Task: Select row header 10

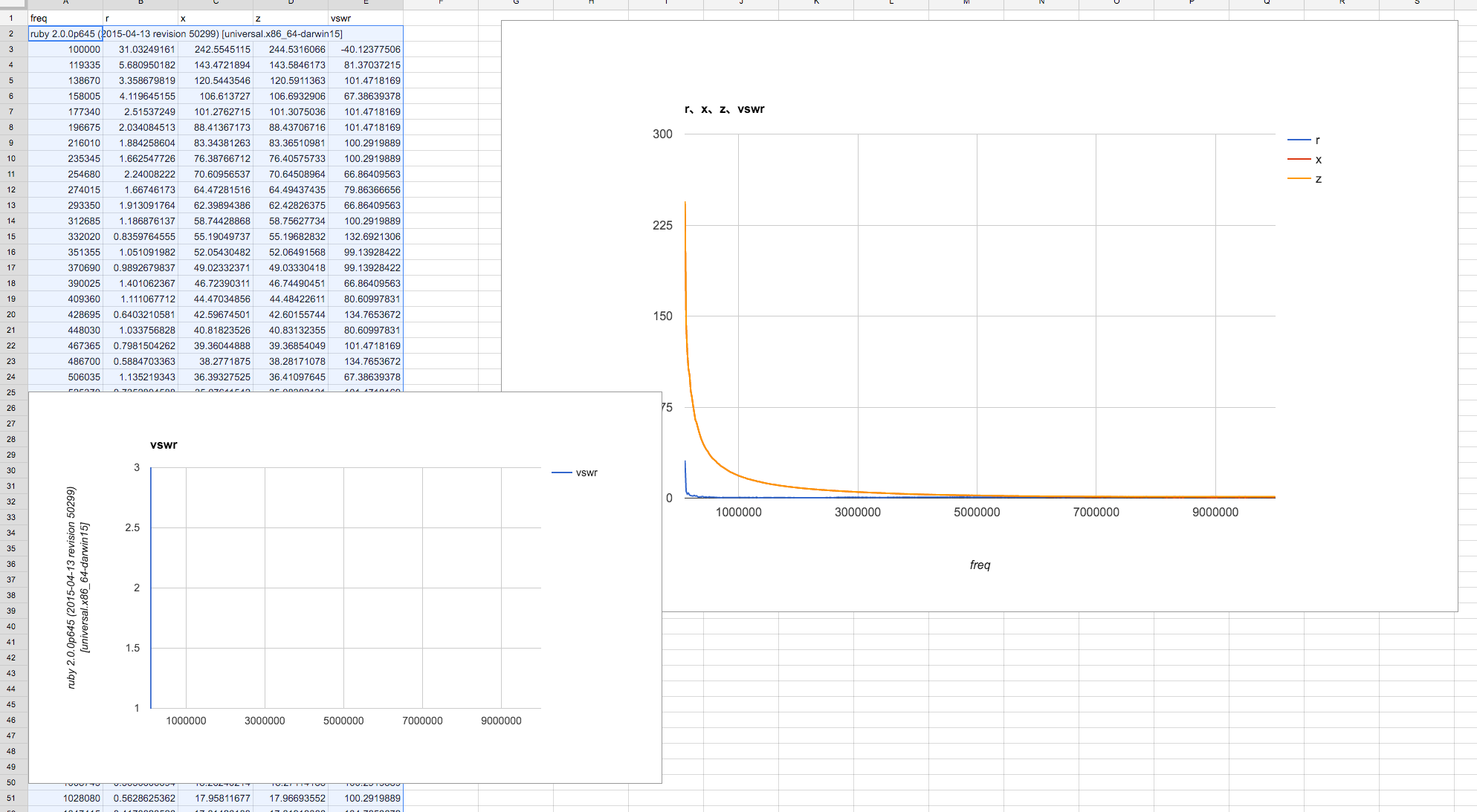Action: coord(11,158)
